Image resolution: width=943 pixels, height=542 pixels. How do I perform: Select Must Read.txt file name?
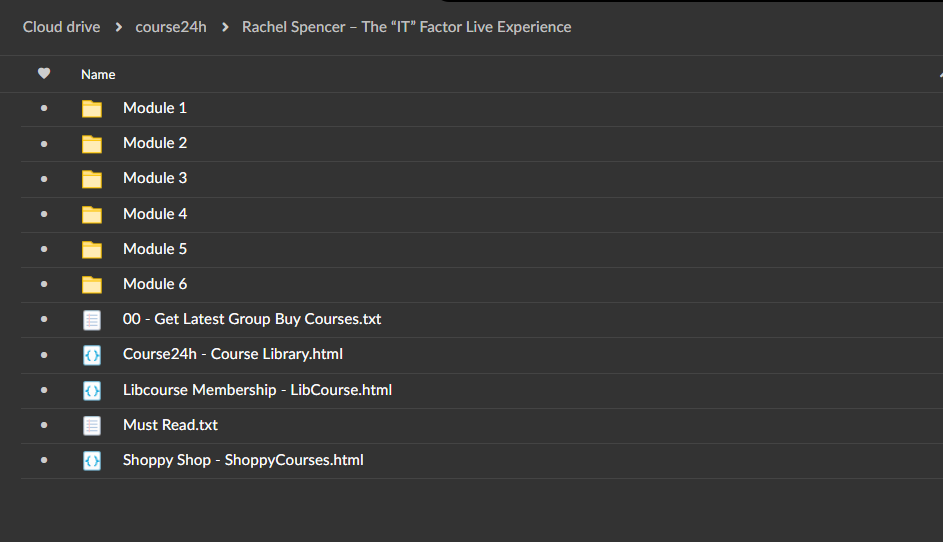coord(170,425)
